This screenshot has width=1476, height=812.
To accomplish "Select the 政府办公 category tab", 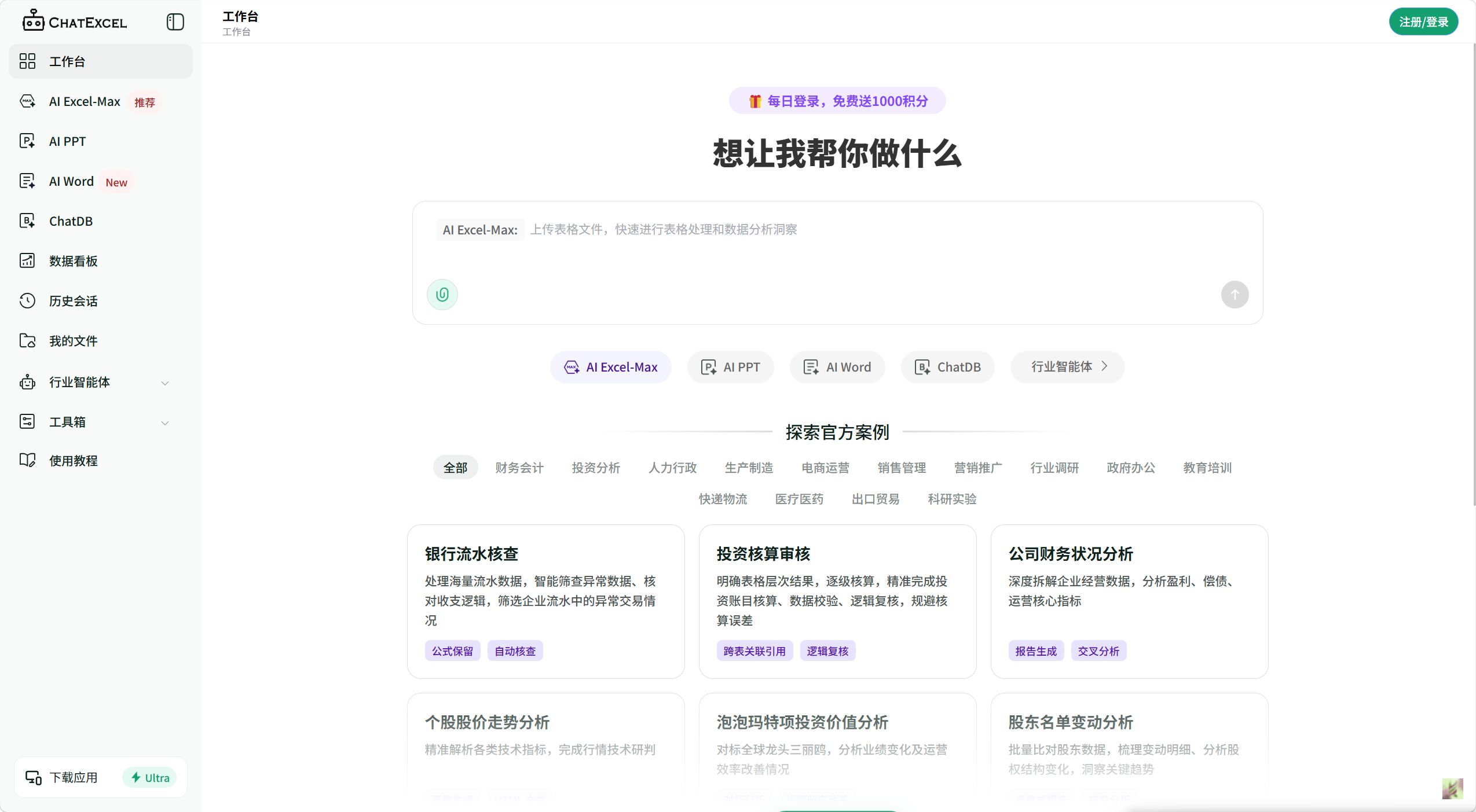I will [1131, 468].
